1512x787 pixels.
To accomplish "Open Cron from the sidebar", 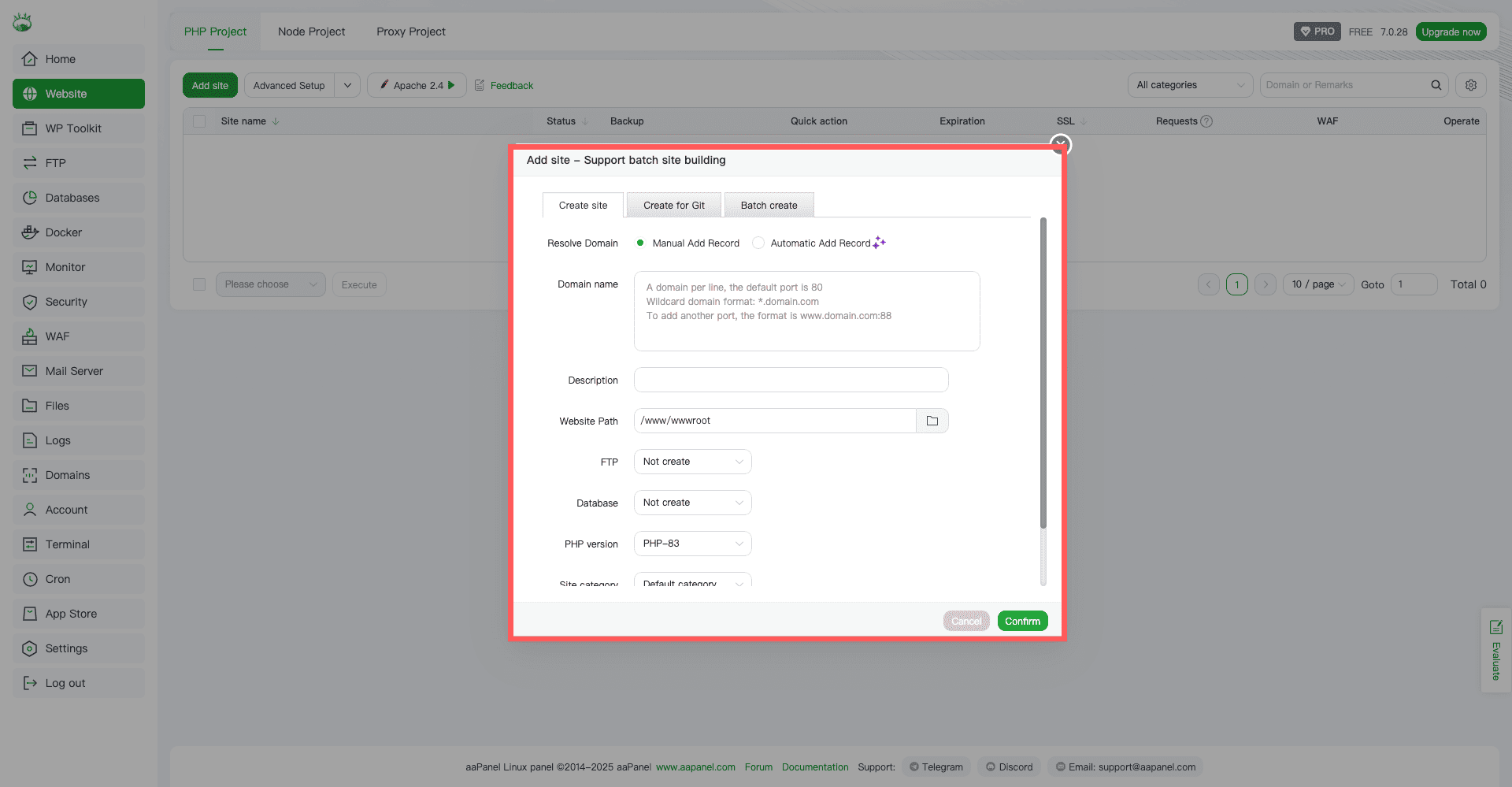I will [57, 579].
